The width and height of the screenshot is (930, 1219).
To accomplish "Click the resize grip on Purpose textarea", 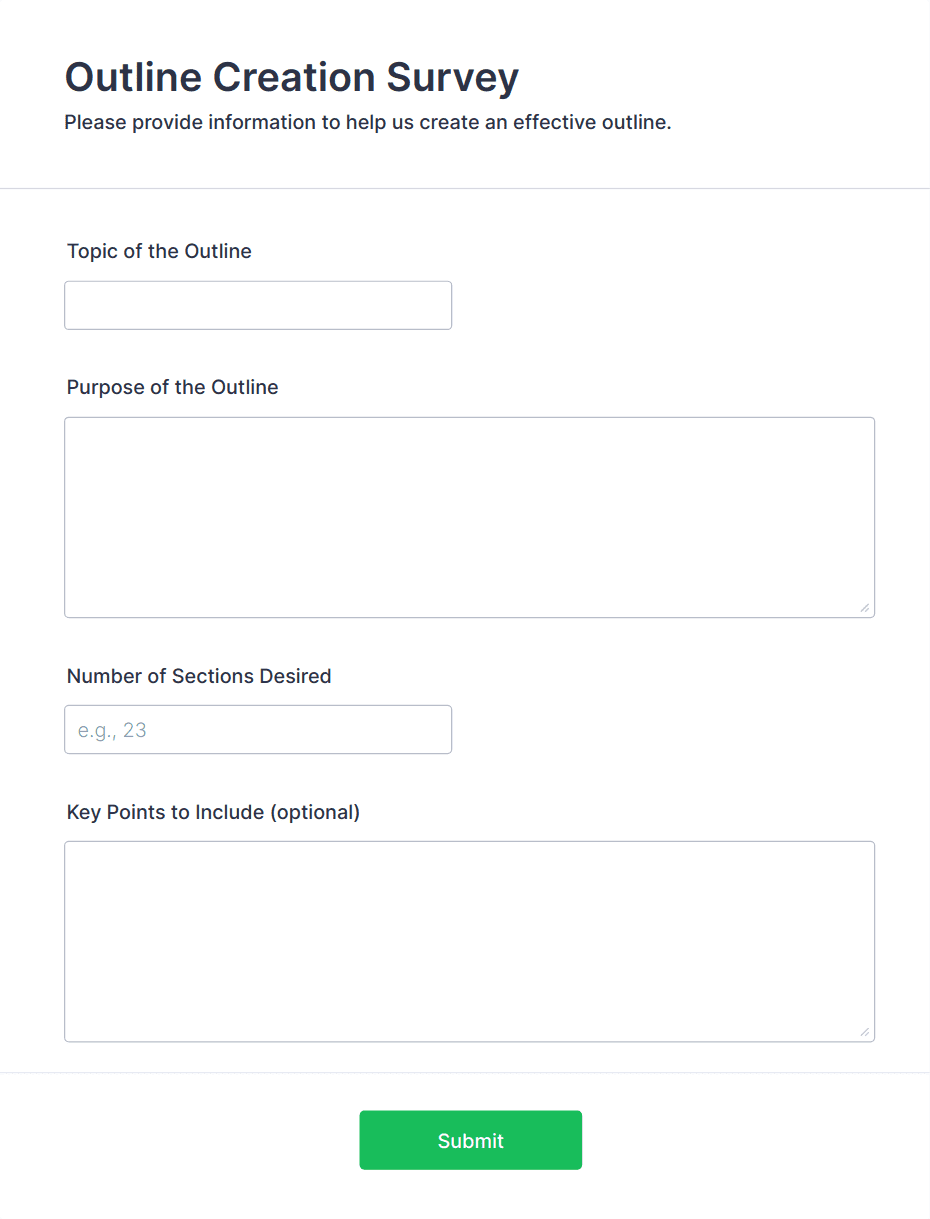I will tap(864, 606).
